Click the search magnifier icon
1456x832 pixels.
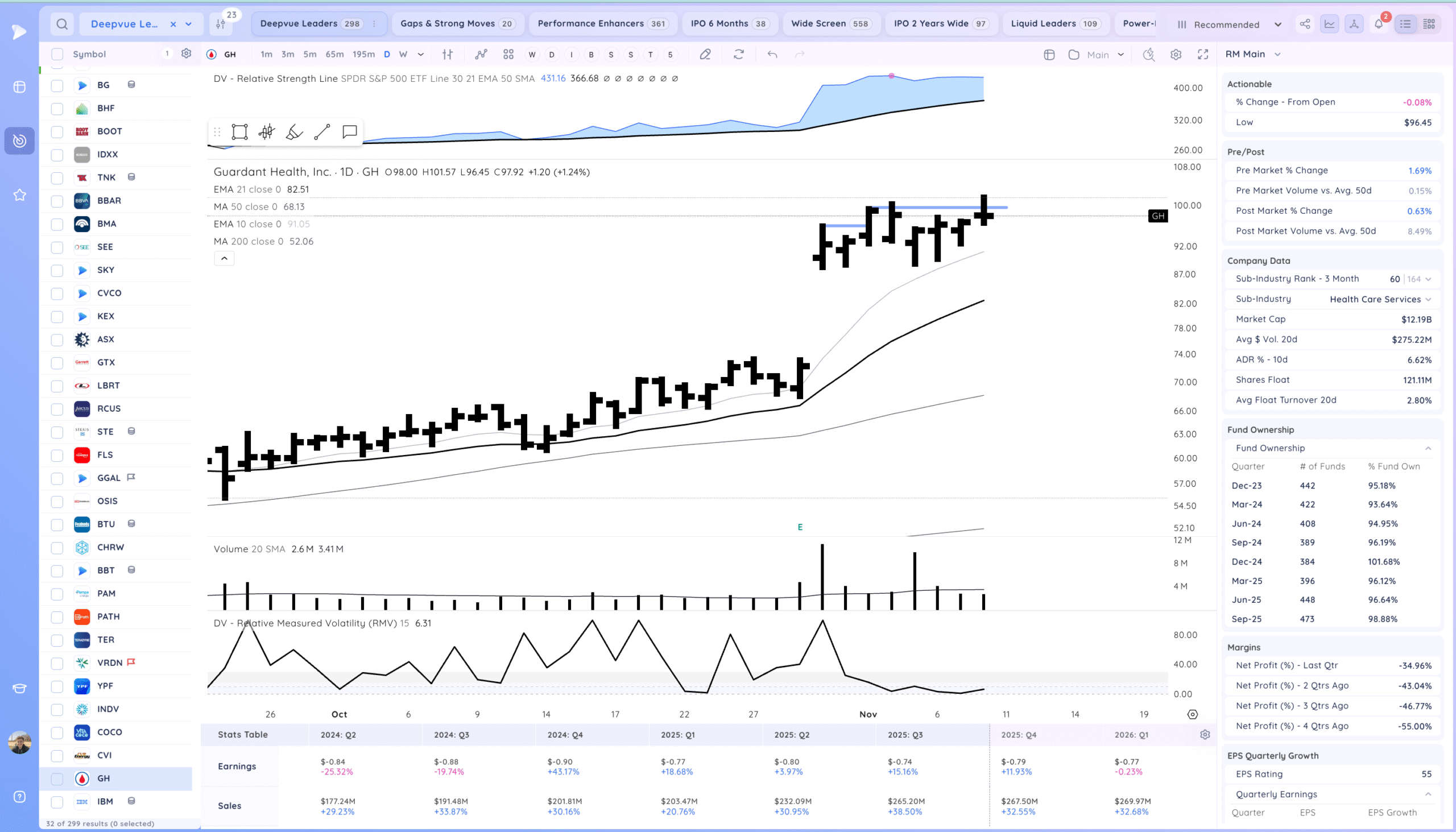pos(63,24)
